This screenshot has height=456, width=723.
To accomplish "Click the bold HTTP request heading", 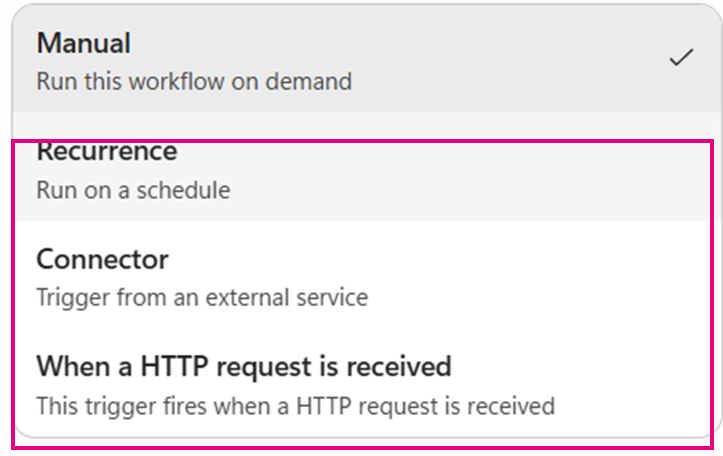I will coord(244,367).
